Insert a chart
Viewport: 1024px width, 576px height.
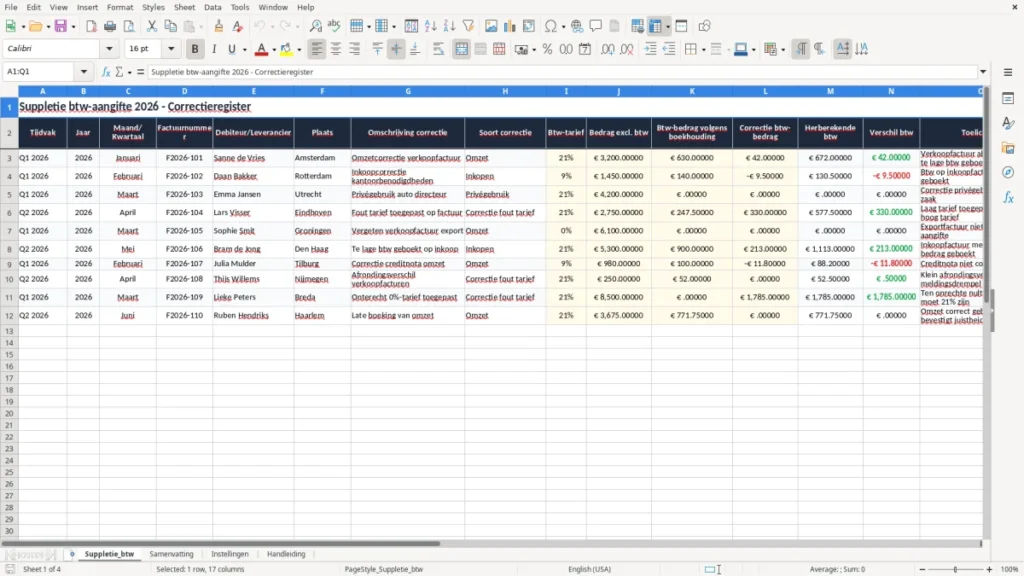[510, 26]
